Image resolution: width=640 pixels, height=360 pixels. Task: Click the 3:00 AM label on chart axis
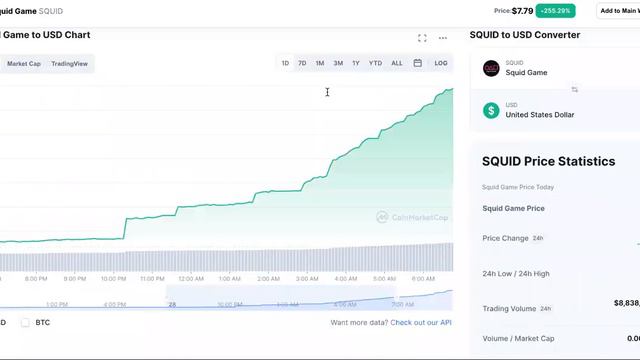click(307, 279)
